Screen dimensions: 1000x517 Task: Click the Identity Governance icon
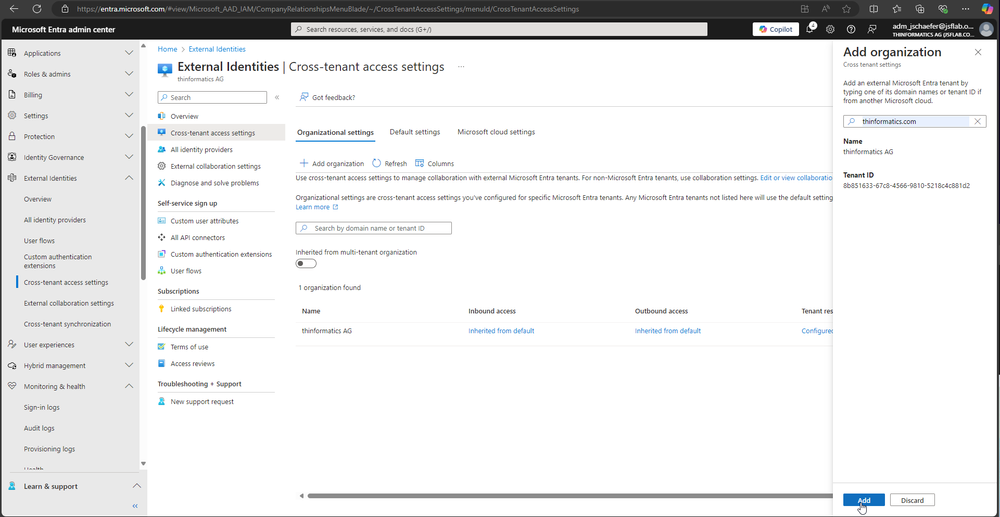[x=11, y=157]
